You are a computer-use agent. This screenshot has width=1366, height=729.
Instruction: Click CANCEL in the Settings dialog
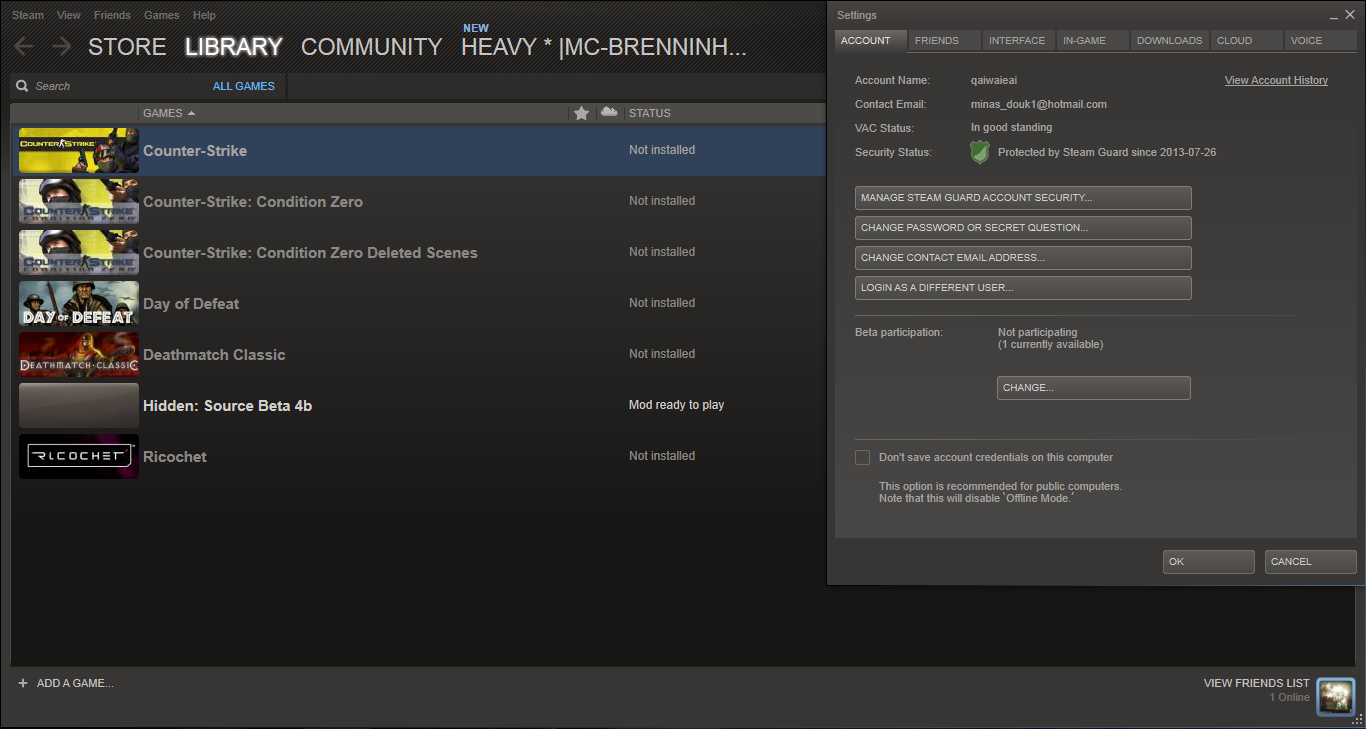[x=1311, y=562]
